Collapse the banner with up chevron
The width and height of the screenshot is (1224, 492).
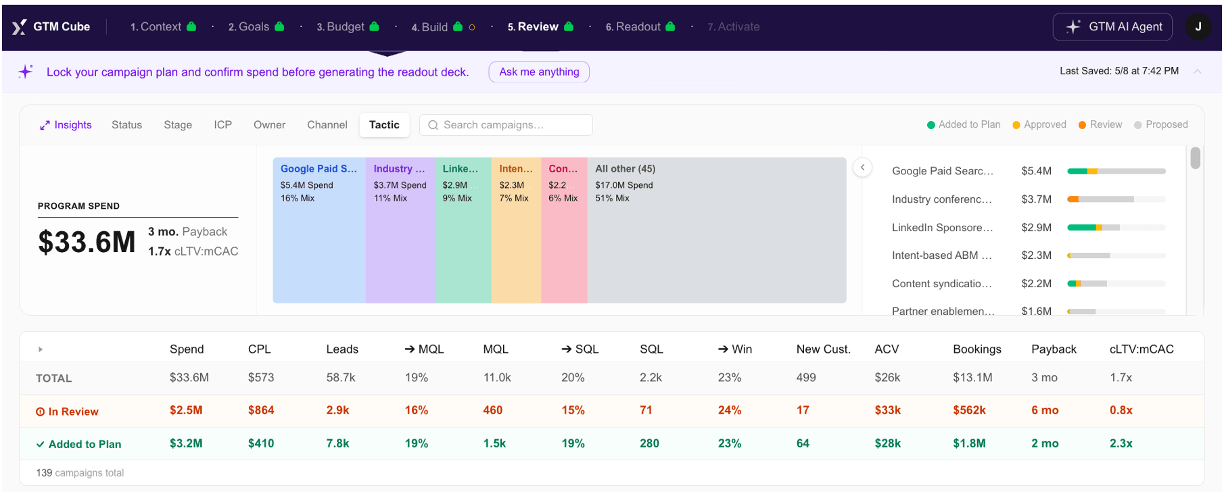1200,71
